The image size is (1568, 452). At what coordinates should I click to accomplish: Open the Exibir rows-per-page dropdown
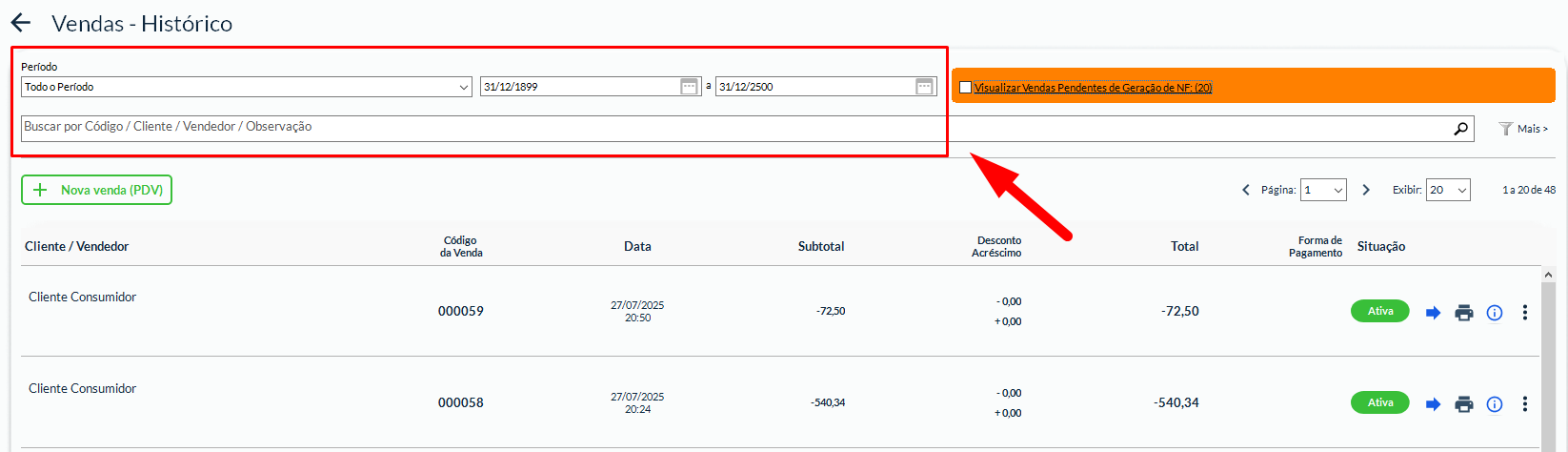click(x=1448, y=190)
